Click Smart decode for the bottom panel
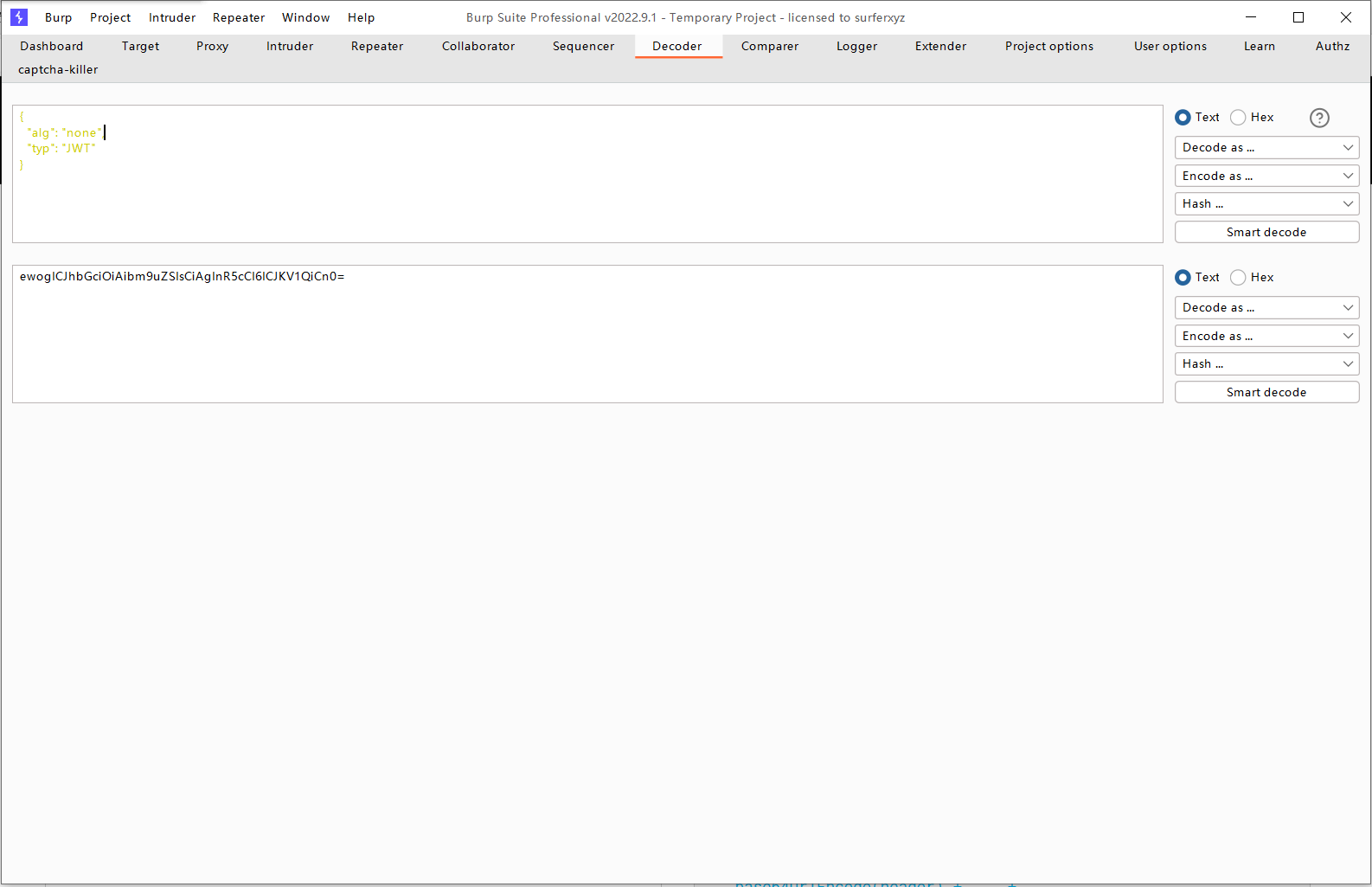Screen dimensions: 1372x887 pos(1266,393)
